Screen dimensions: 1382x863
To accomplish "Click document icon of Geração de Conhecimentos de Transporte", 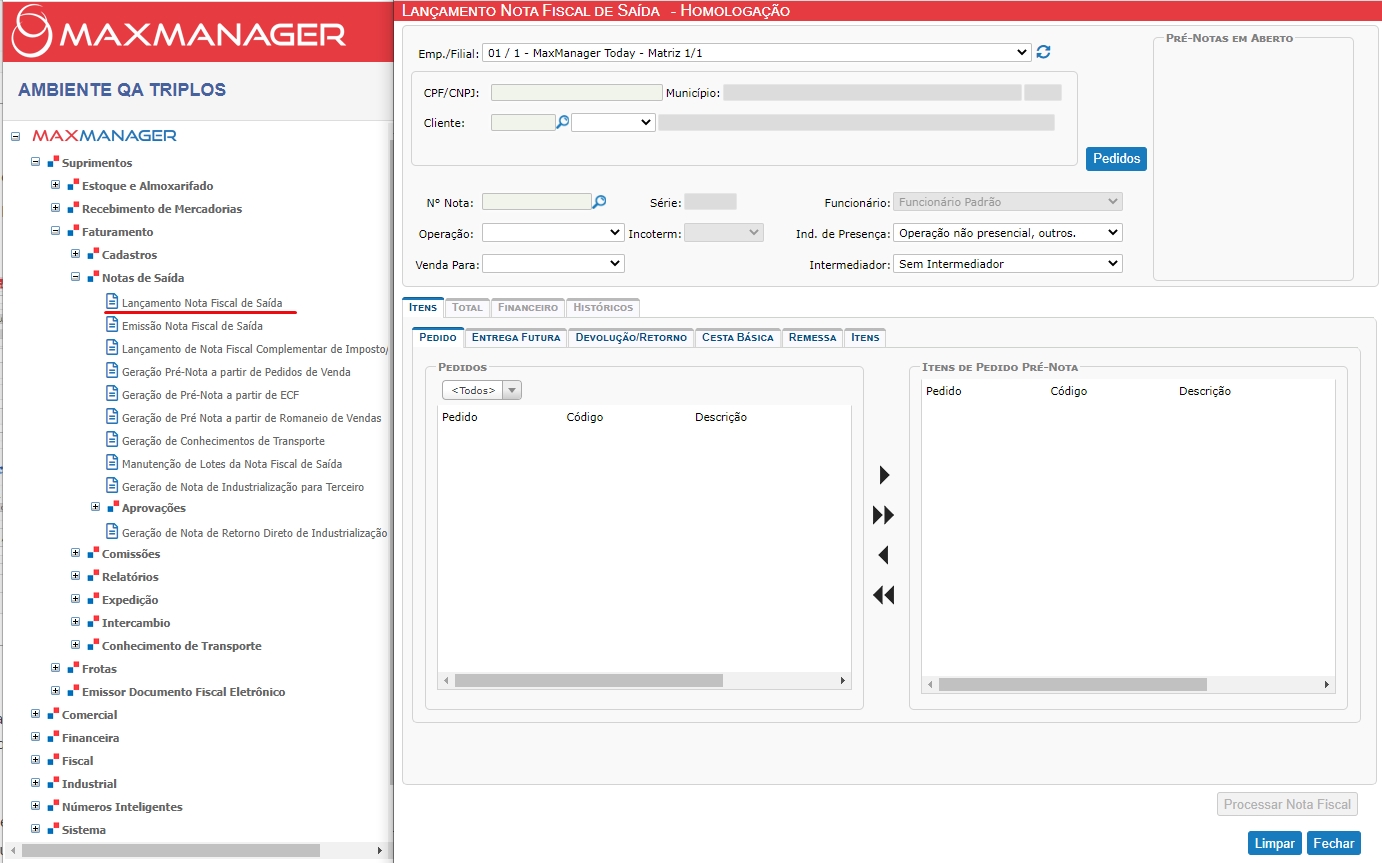I will click(x=112, y=440).
